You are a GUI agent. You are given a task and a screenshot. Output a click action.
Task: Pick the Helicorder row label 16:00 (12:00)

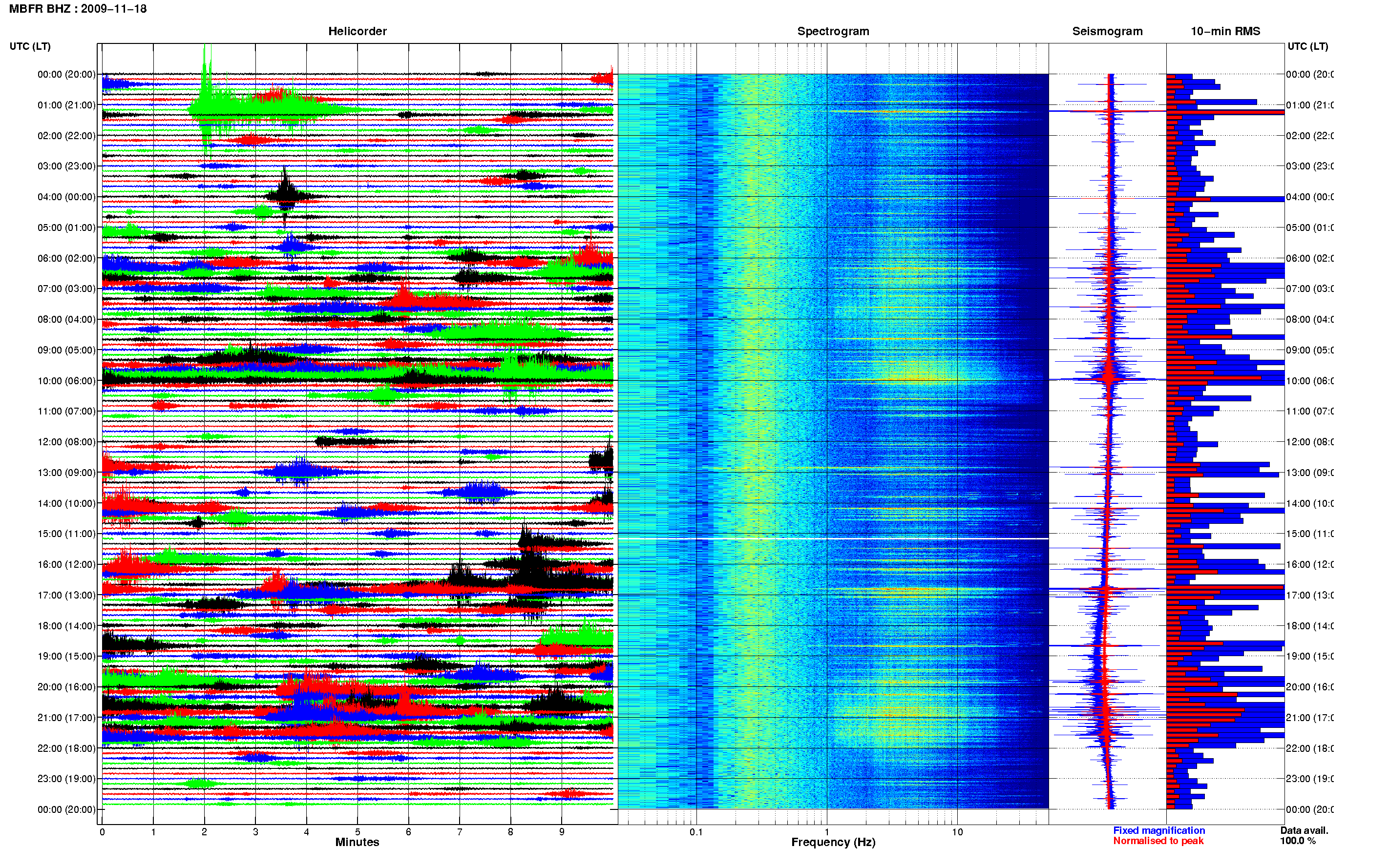pos(66,564)
